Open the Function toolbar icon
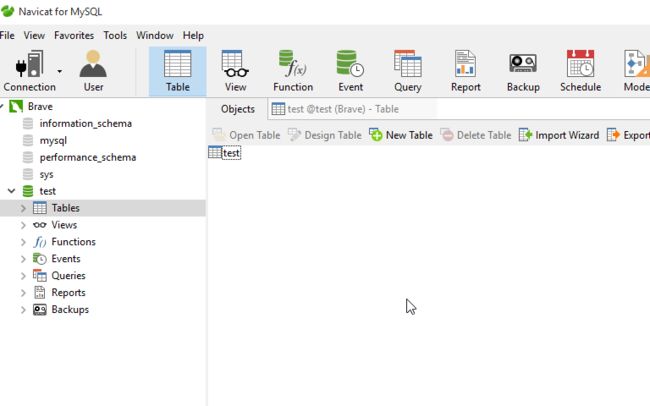 tap(293, 71)
